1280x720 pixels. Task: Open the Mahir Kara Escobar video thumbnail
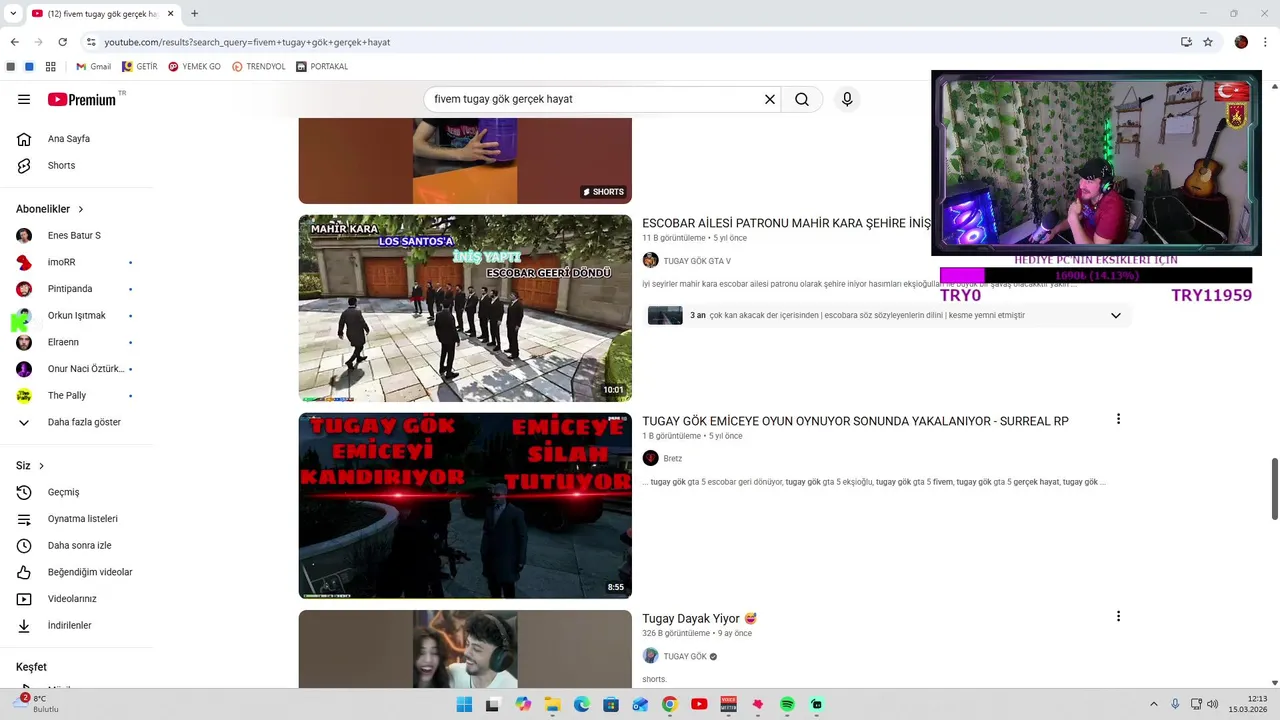coord(465,308)
